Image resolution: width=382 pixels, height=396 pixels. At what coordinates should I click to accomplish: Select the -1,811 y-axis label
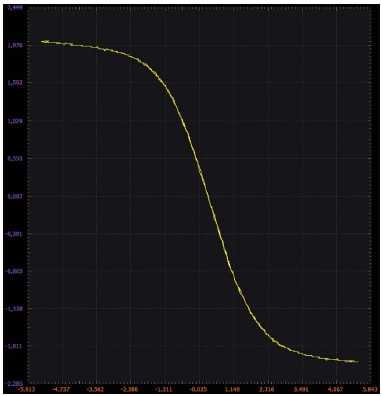(15, 346)
